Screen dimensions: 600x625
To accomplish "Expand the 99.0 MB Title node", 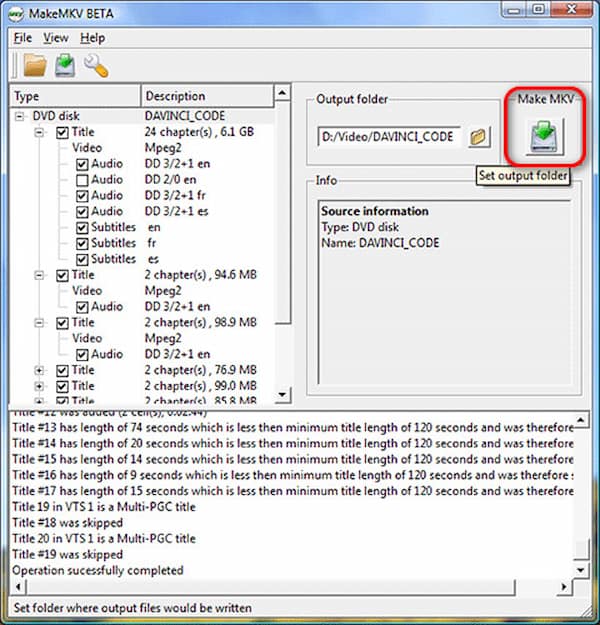I will (x=40, y=386).
